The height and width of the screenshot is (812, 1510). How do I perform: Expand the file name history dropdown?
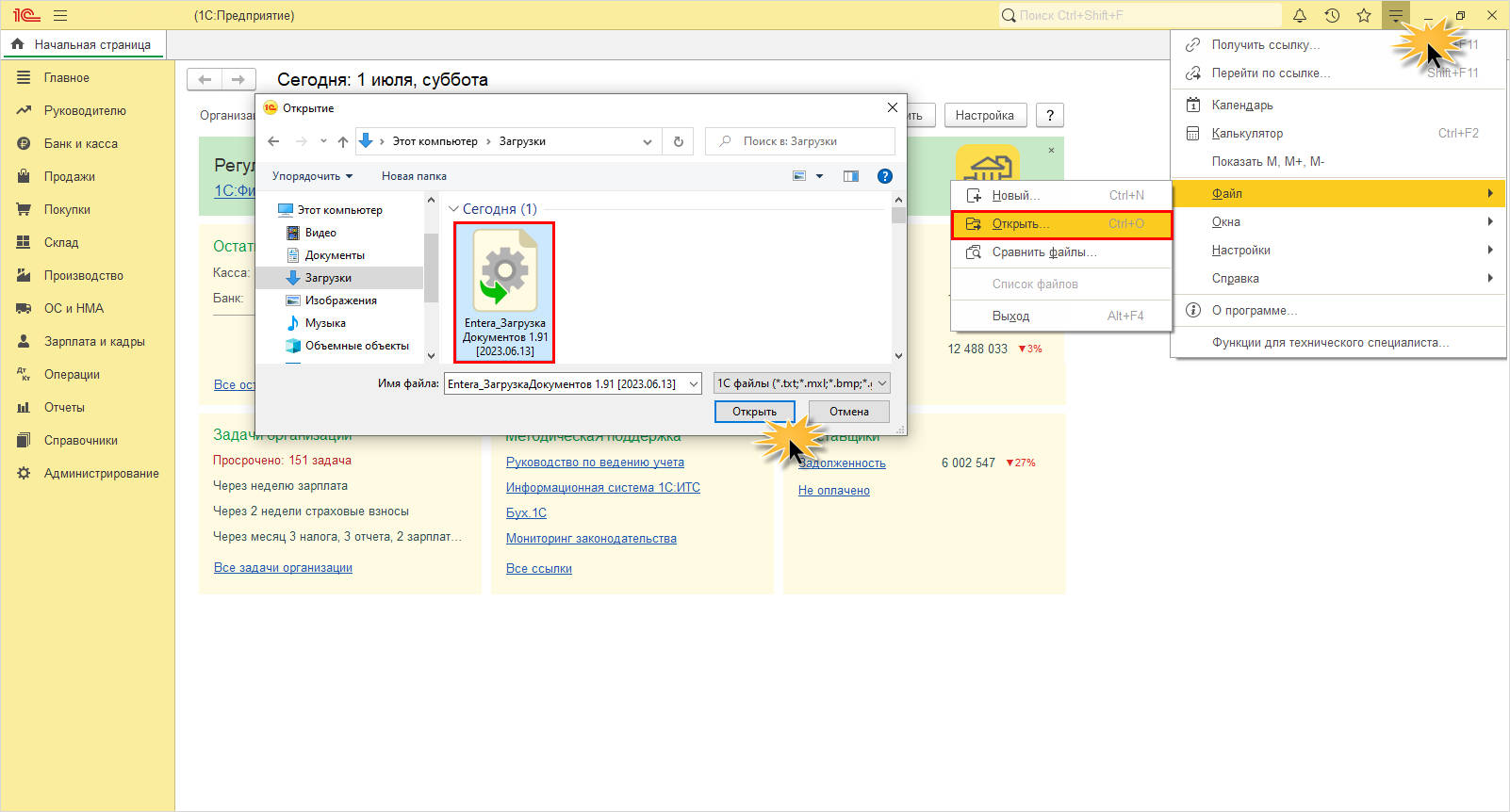(x=694, y=383)
